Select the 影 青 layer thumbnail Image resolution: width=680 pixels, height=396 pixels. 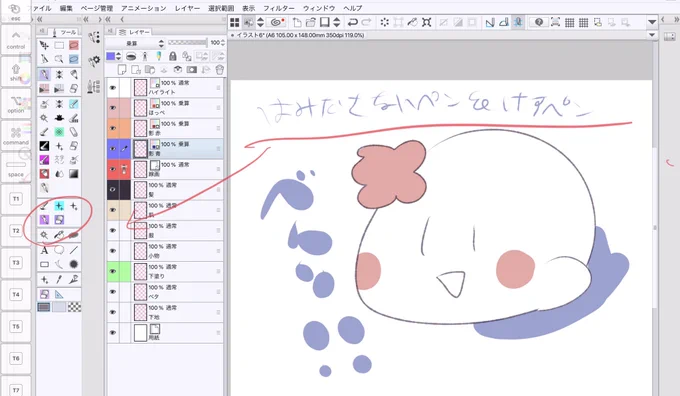click(140, 149)
